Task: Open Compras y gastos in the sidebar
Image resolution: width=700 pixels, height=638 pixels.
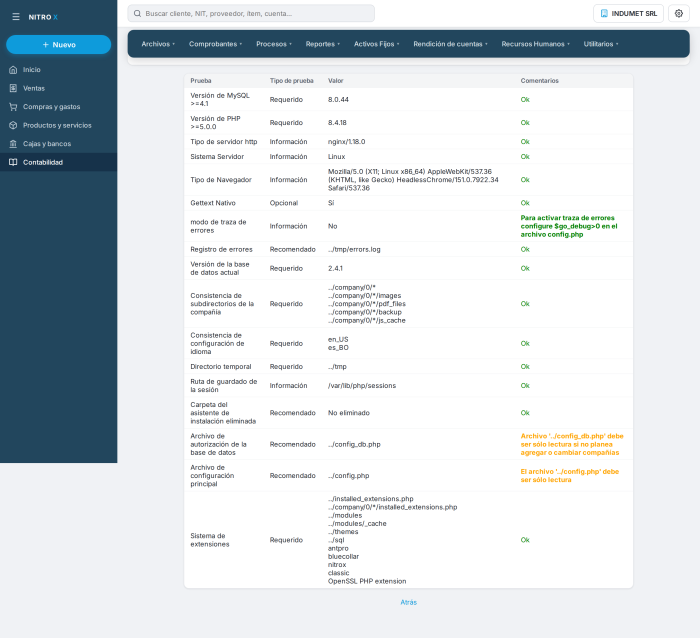Action: (x=58, y=107)
